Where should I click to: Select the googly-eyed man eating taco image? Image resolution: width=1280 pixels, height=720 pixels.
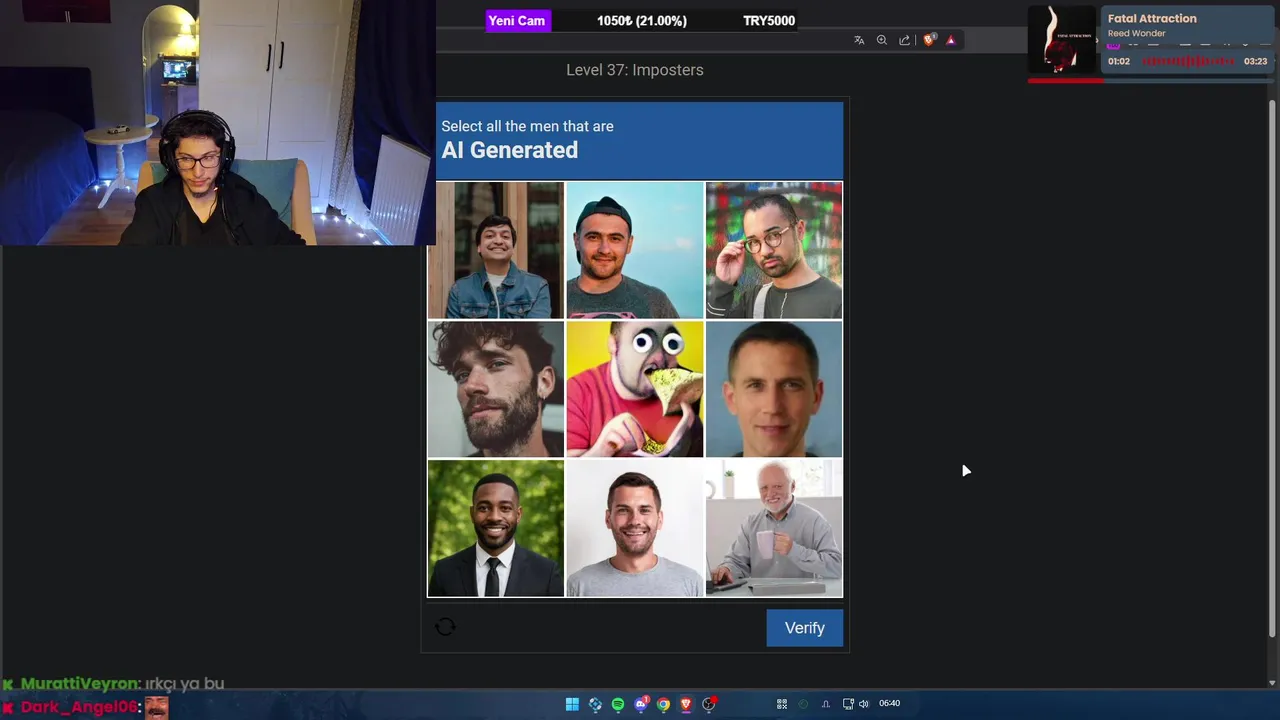[x=635, y=389]
